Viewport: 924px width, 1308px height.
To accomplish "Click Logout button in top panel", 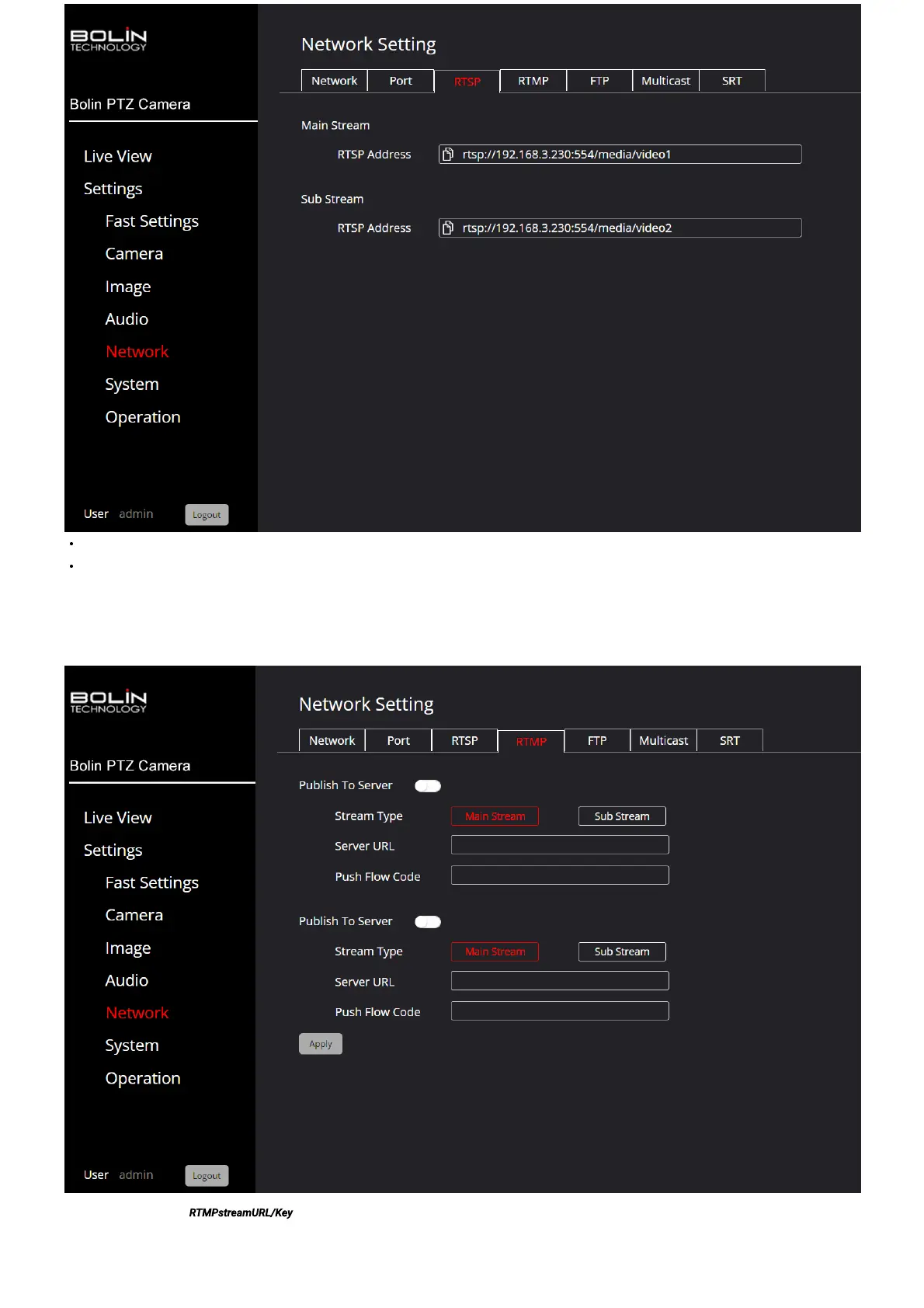I will point(207,515).
